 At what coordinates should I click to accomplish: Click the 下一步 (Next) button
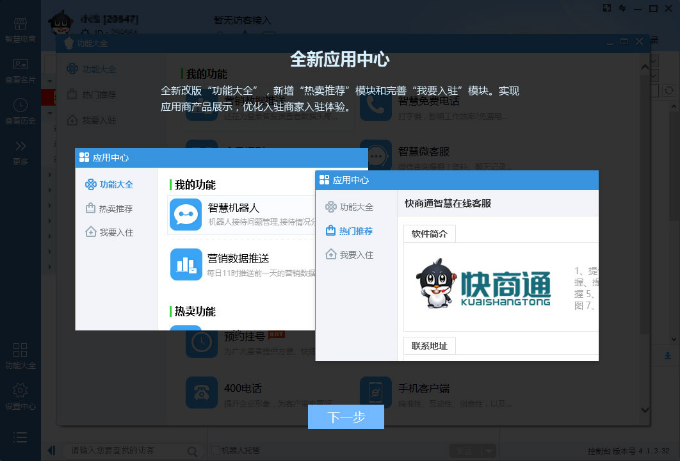click(345, 417)
